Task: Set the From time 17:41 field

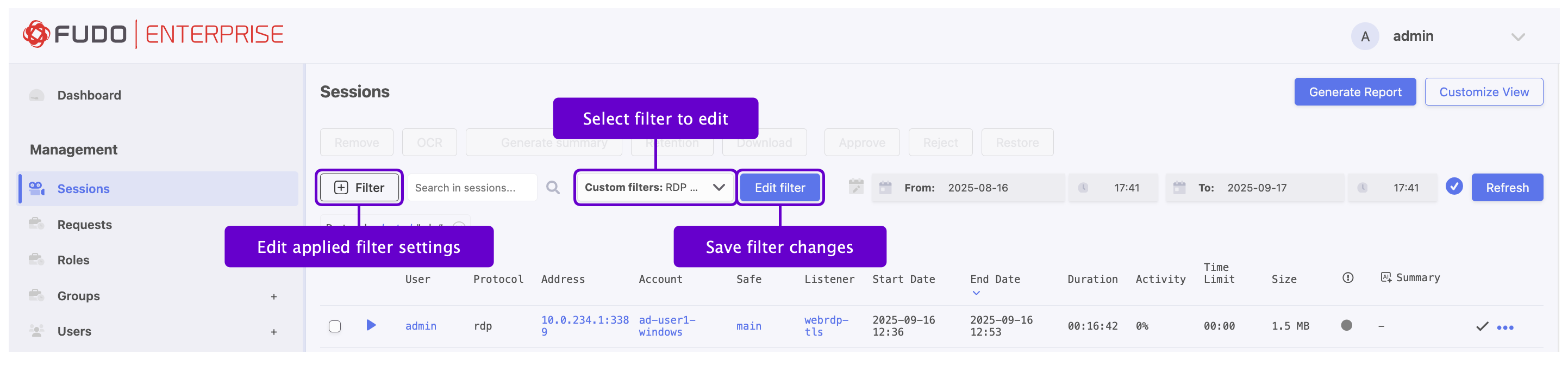Action: [1113, 188]
